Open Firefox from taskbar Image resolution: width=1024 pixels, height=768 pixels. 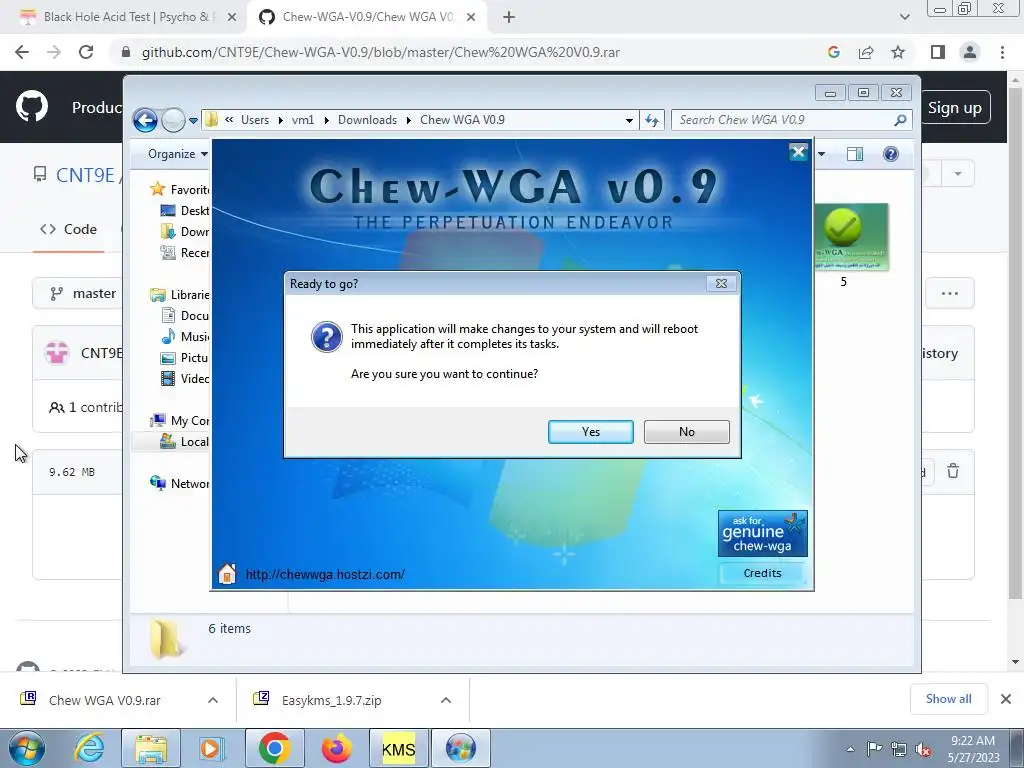336,748
